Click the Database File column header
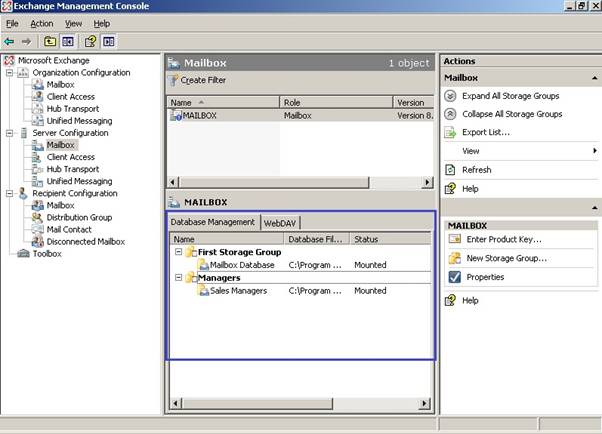Viewport: 602px width, 434px height. coord(317,239)
